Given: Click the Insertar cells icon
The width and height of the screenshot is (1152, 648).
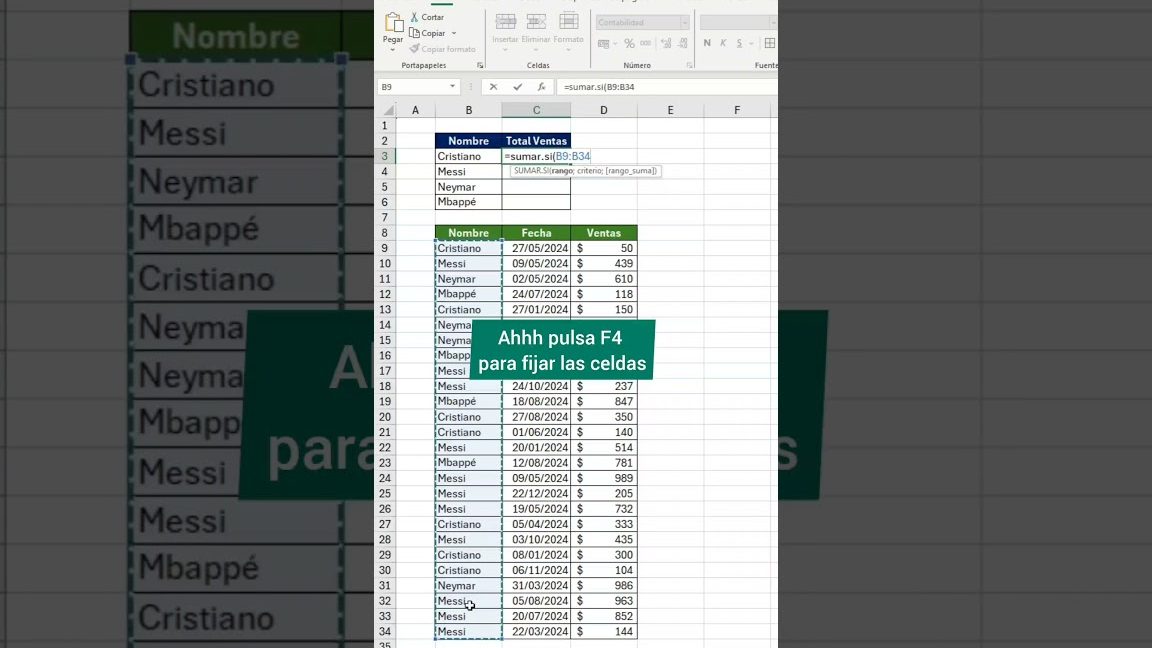Looking at the screenshot, I should coord(505,22).
